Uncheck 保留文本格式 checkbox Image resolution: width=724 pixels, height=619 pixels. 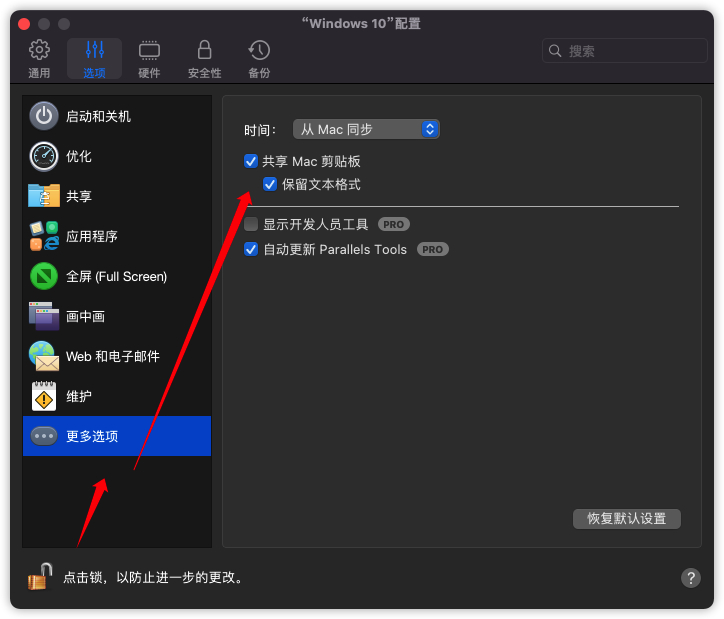(270, 184)
